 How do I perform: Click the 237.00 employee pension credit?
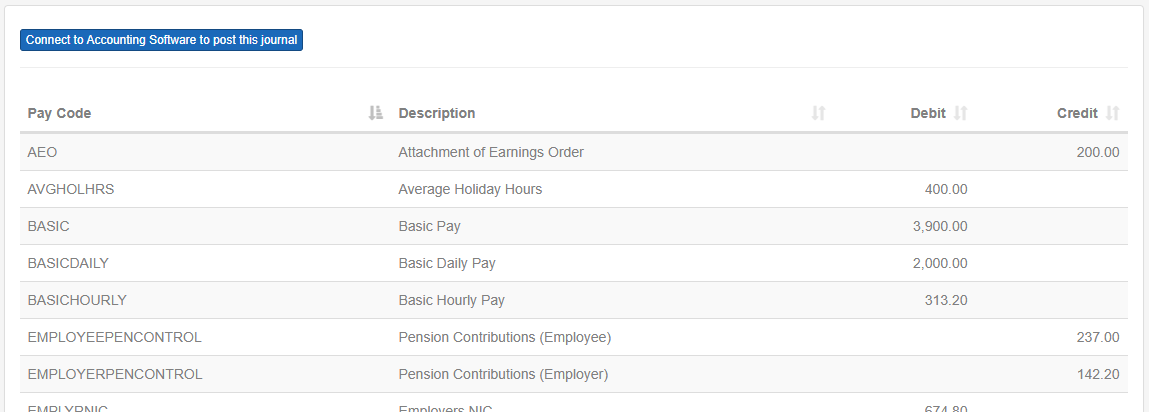[1098, 337]
